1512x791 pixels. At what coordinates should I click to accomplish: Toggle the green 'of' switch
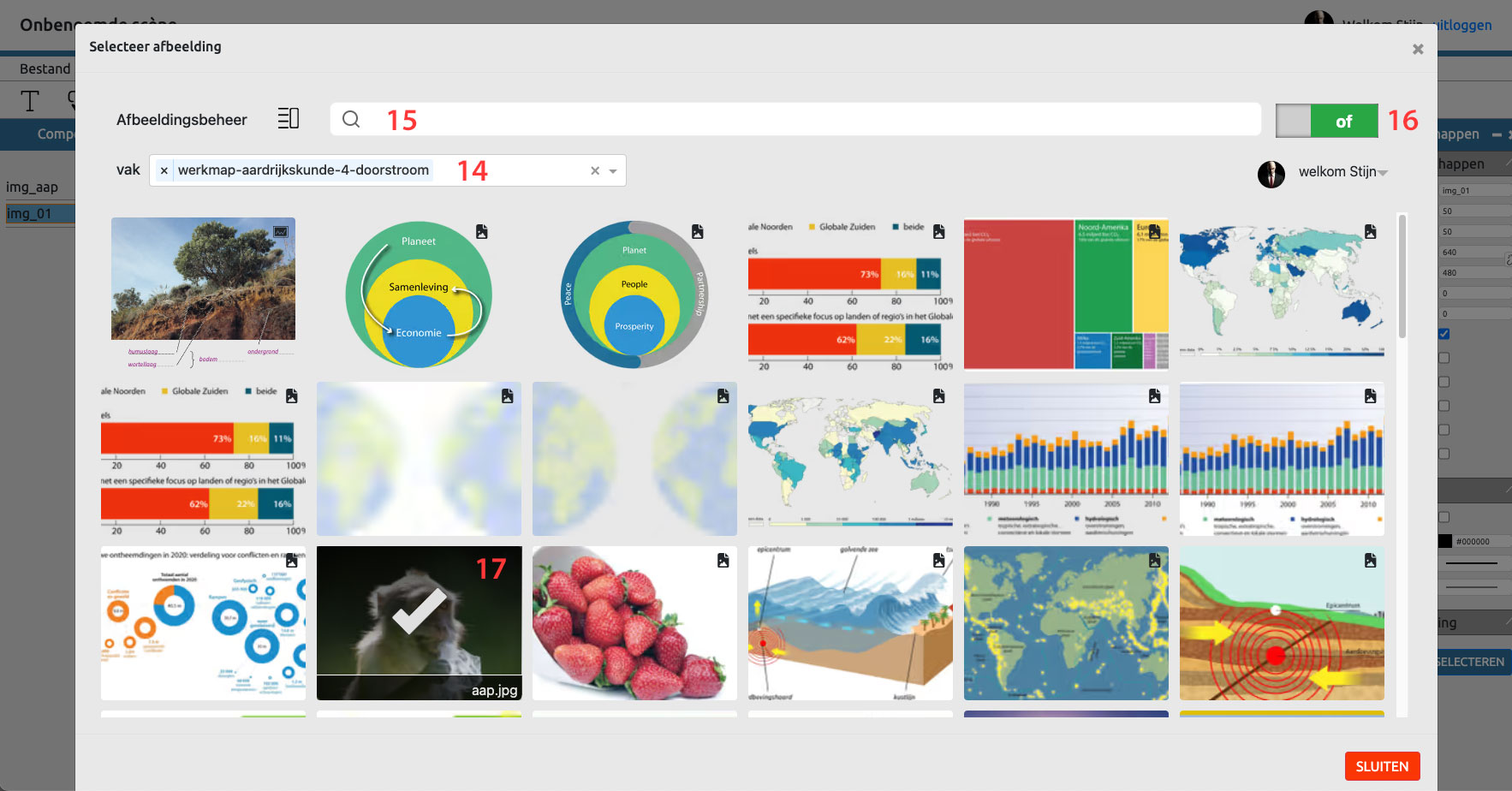pyautogui.click(x=1327, y=121)
